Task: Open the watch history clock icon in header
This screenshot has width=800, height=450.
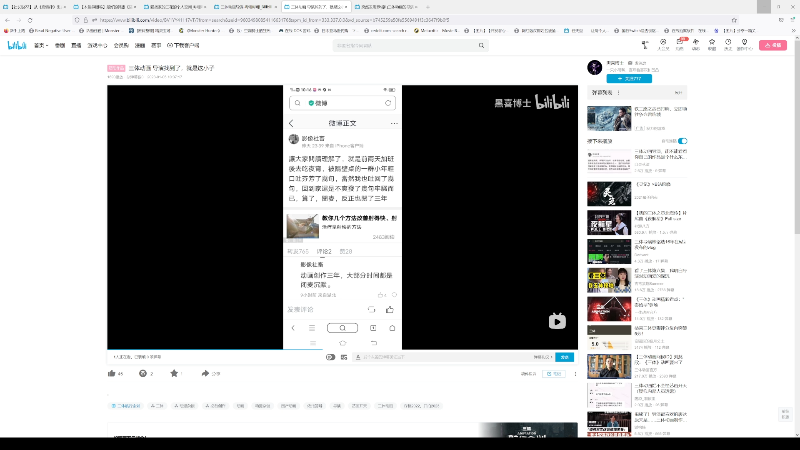Action: (x=728, y=44)
